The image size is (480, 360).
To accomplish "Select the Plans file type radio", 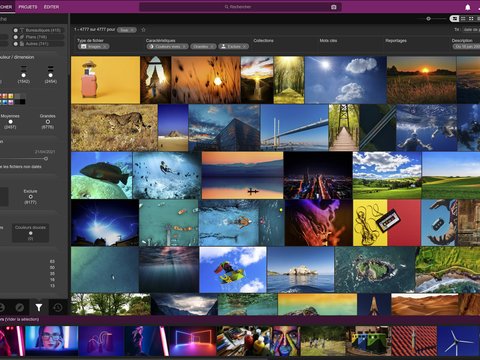I will [x=16, y=37].
